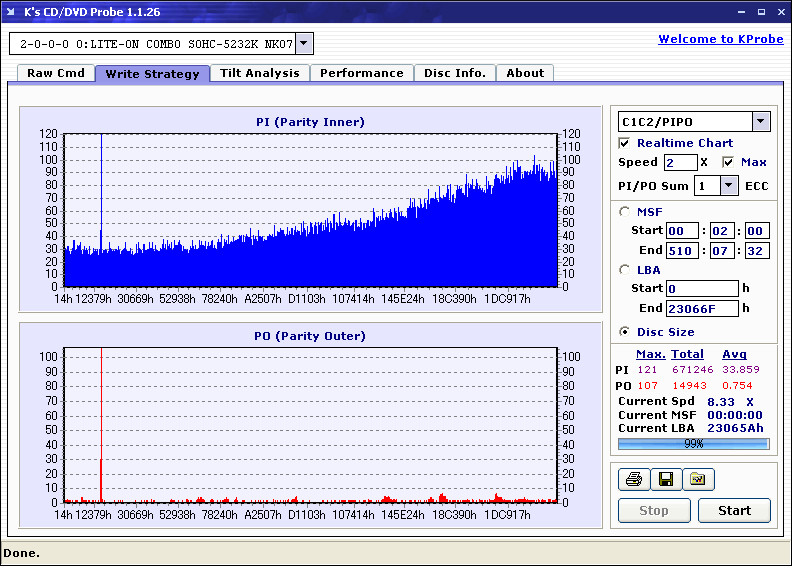
Task: Switch to the Tilt Analysis tab
Action: click(259, 73)
